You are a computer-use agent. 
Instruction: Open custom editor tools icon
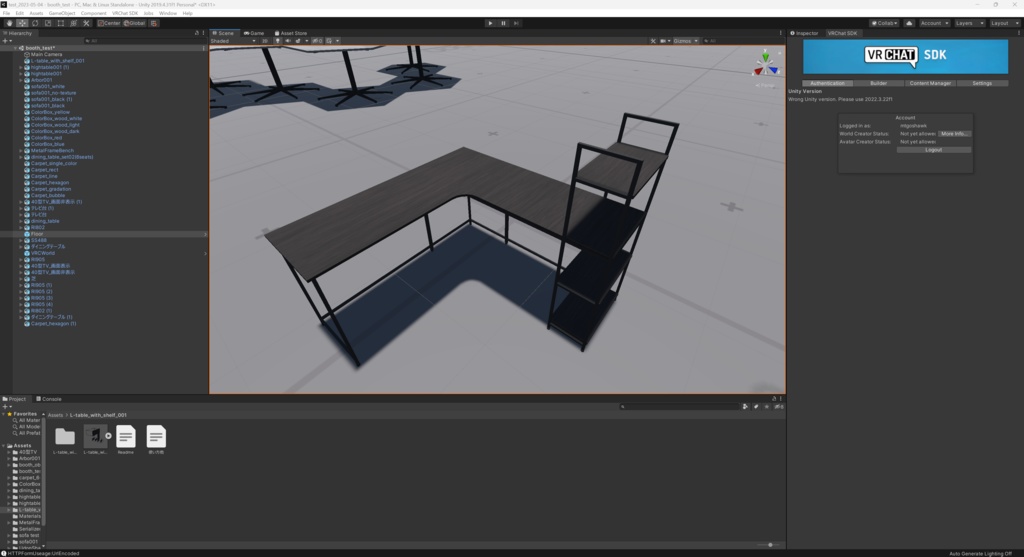[x=86, y=23]
